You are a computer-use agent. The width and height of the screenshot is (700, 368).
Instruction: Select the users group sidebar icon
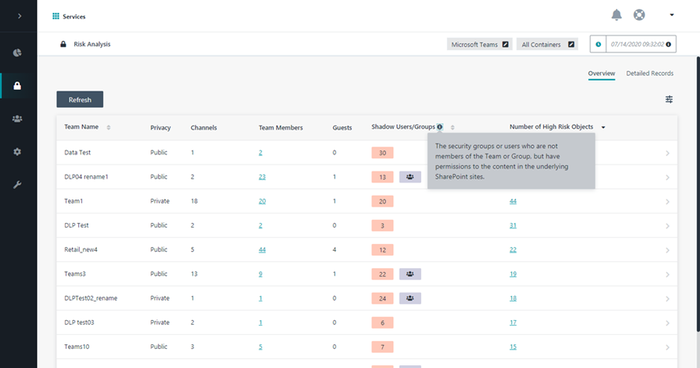click(x=17, y=119)
